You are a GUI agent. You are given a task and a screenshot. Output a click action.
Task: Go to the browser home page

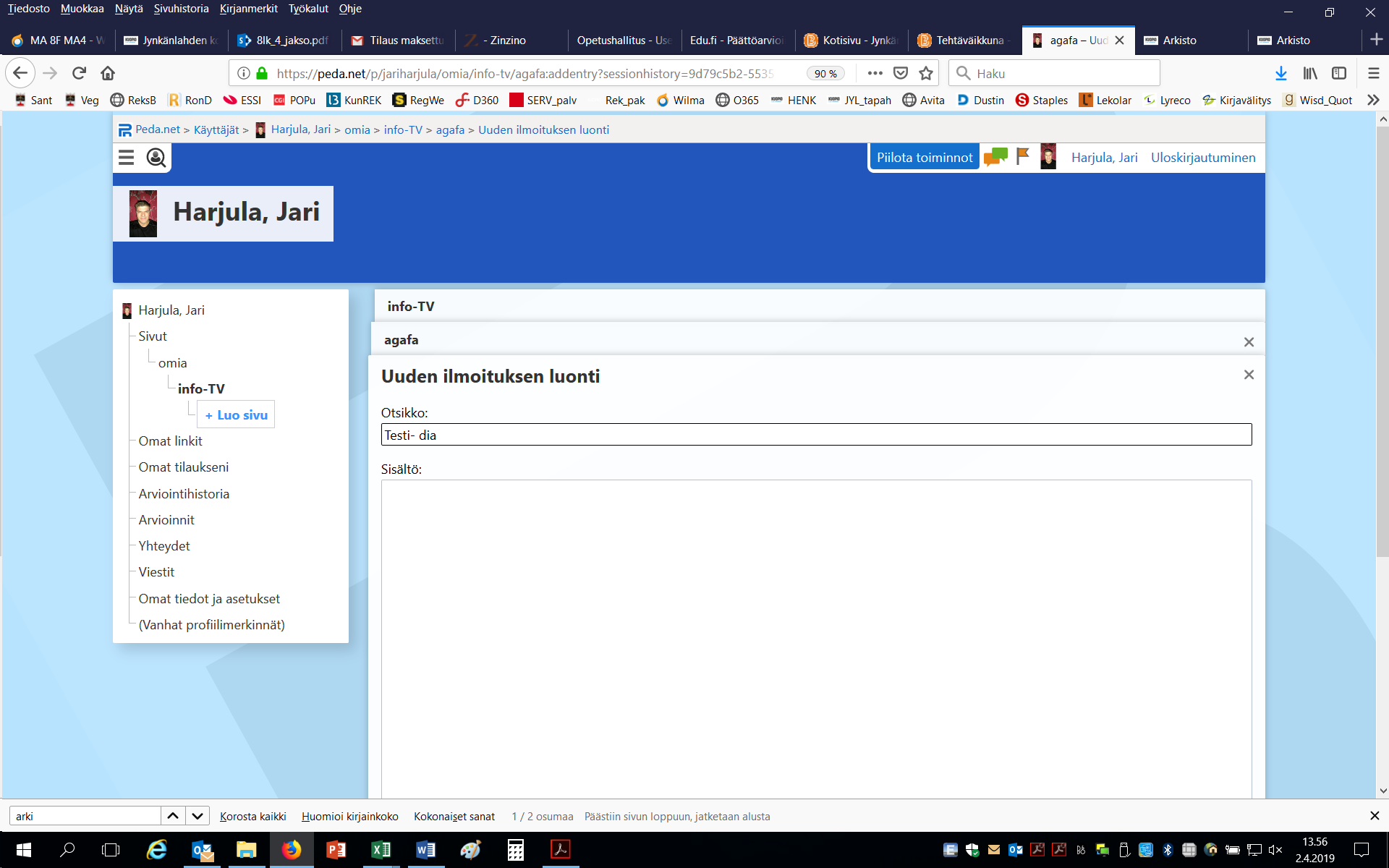pyautogui.click(x=108, y=73)
